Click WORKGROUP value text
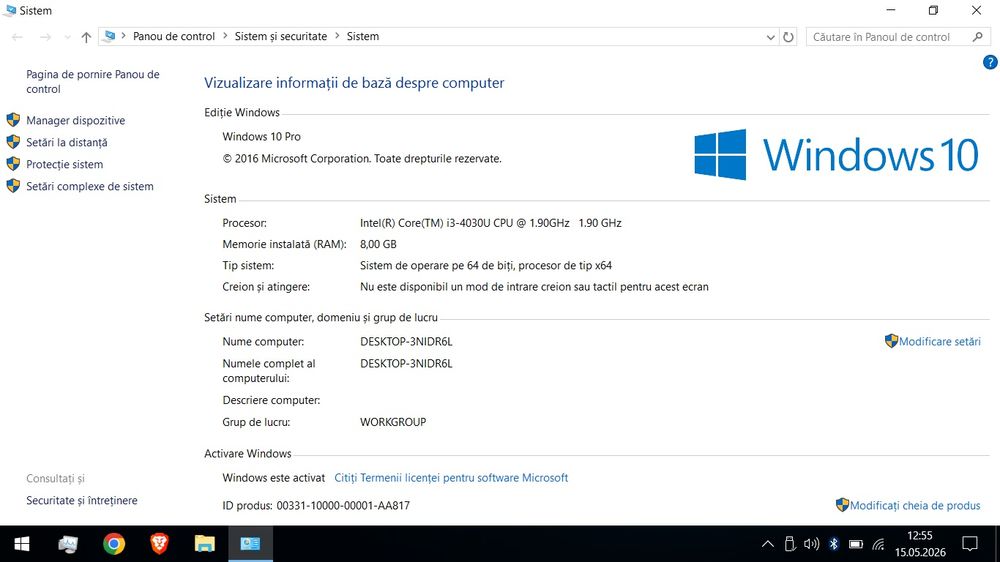The width and height of the screenshot is (1000, 562). coord(393,422)
